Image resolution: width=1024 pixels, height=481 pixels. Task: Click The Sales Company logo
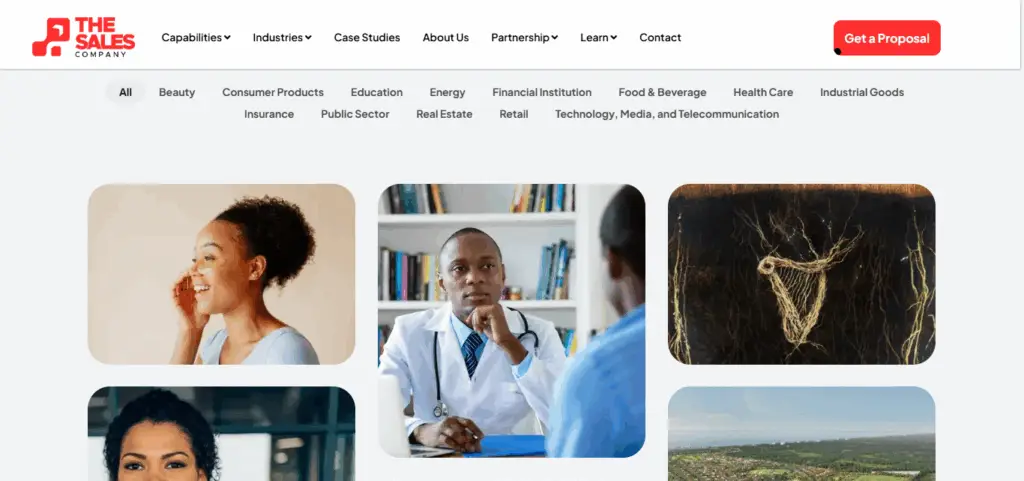[84, 37]
